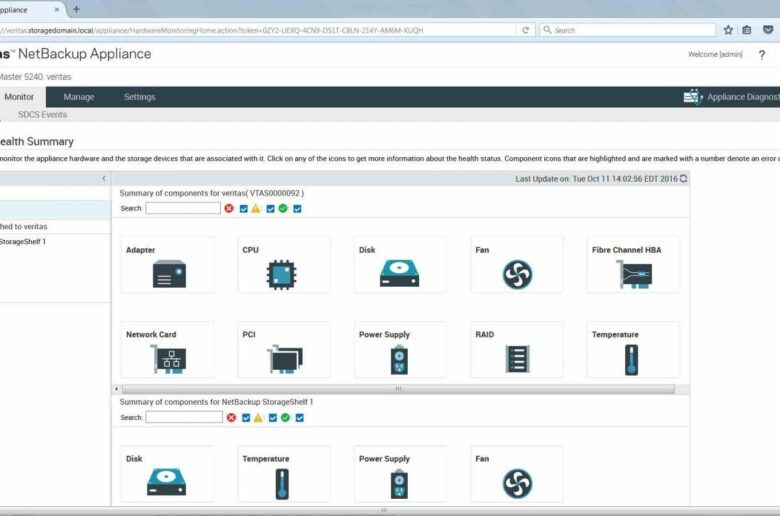The image size is (780, 516).
Task: Click the browser reload icon
Action: click(x=525, y=30)
